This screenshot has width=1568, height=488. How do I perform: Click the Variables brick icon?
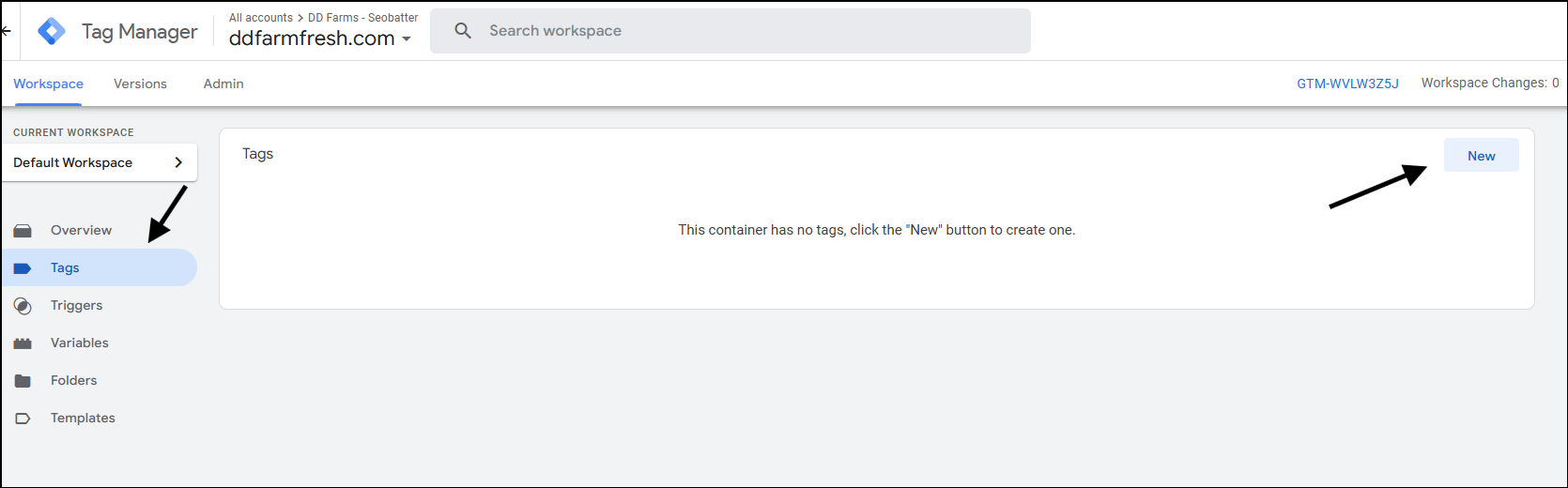pos(23,343)
